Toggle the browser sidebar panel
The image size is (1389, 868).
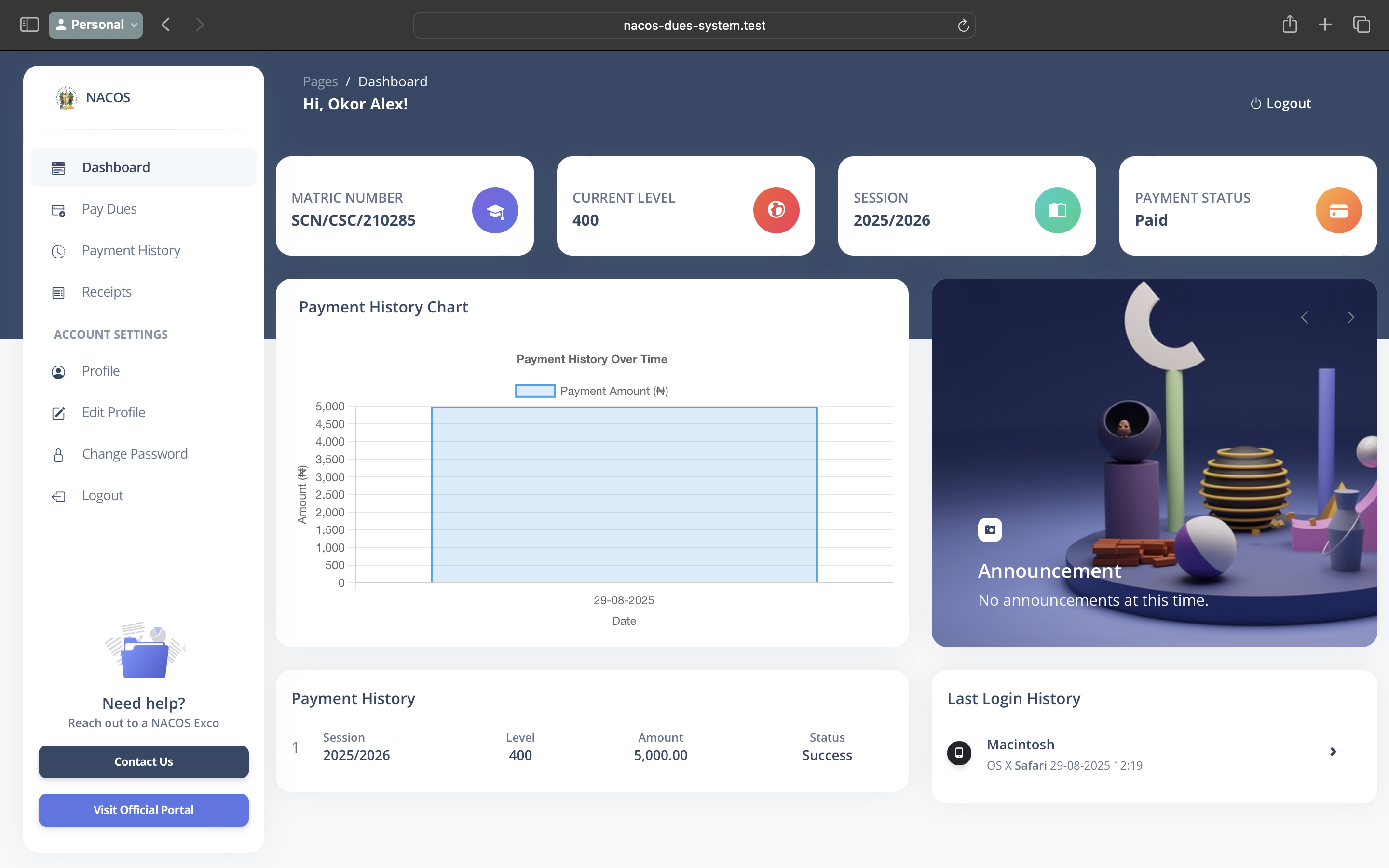(29, 24)
